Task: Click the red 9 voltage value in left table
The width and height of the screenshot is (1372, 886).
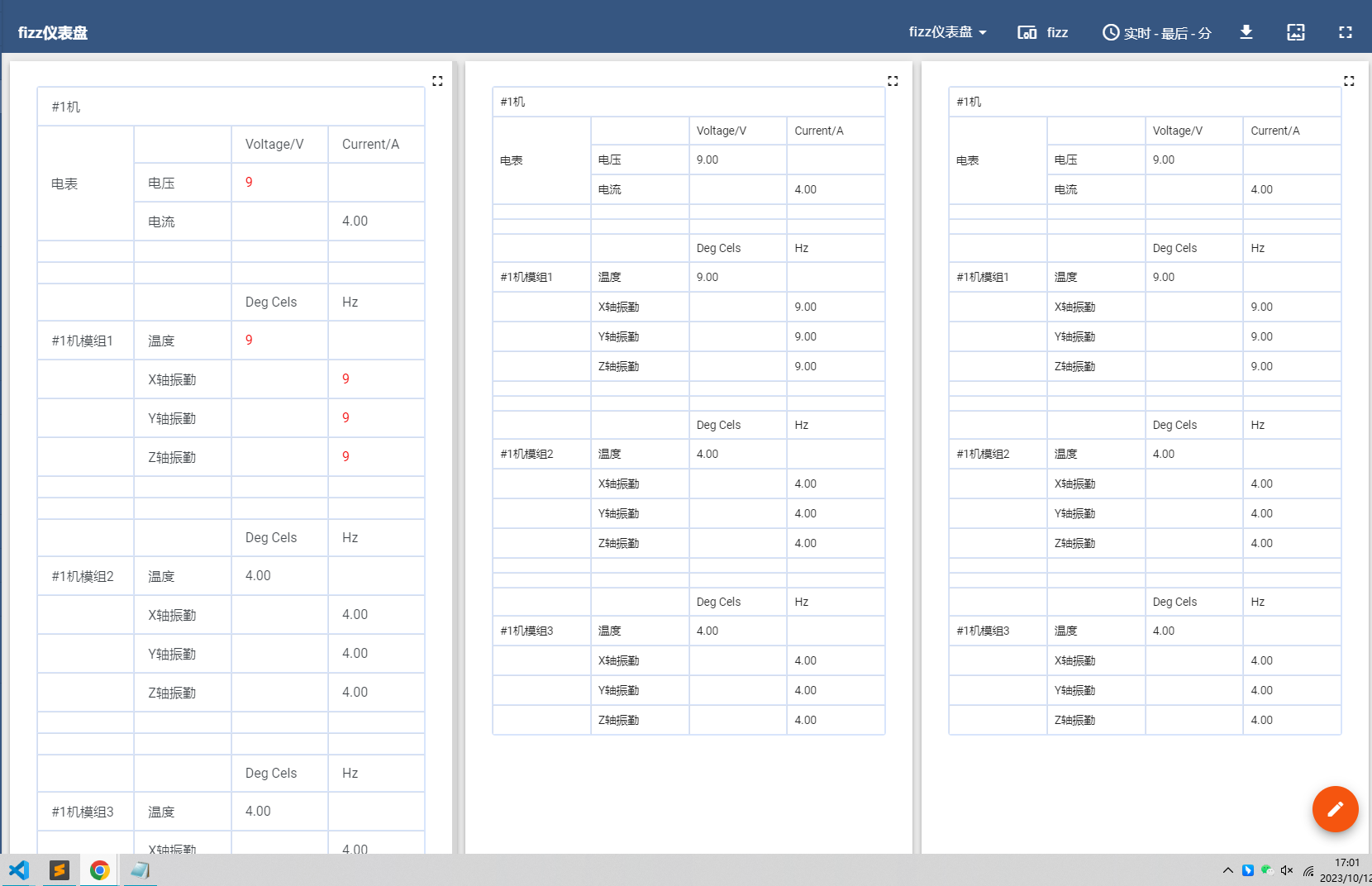Action: point(249,182)
